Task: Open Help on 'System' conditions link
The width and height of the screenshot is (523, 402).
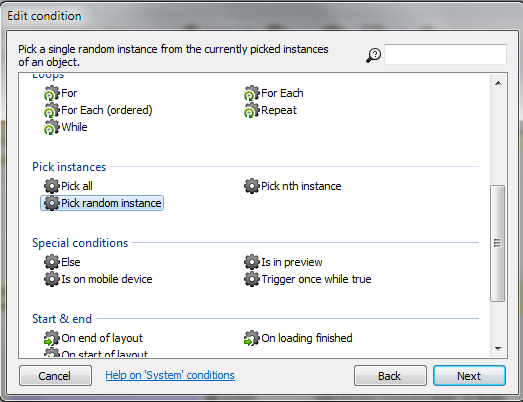Action: point(170,375)
